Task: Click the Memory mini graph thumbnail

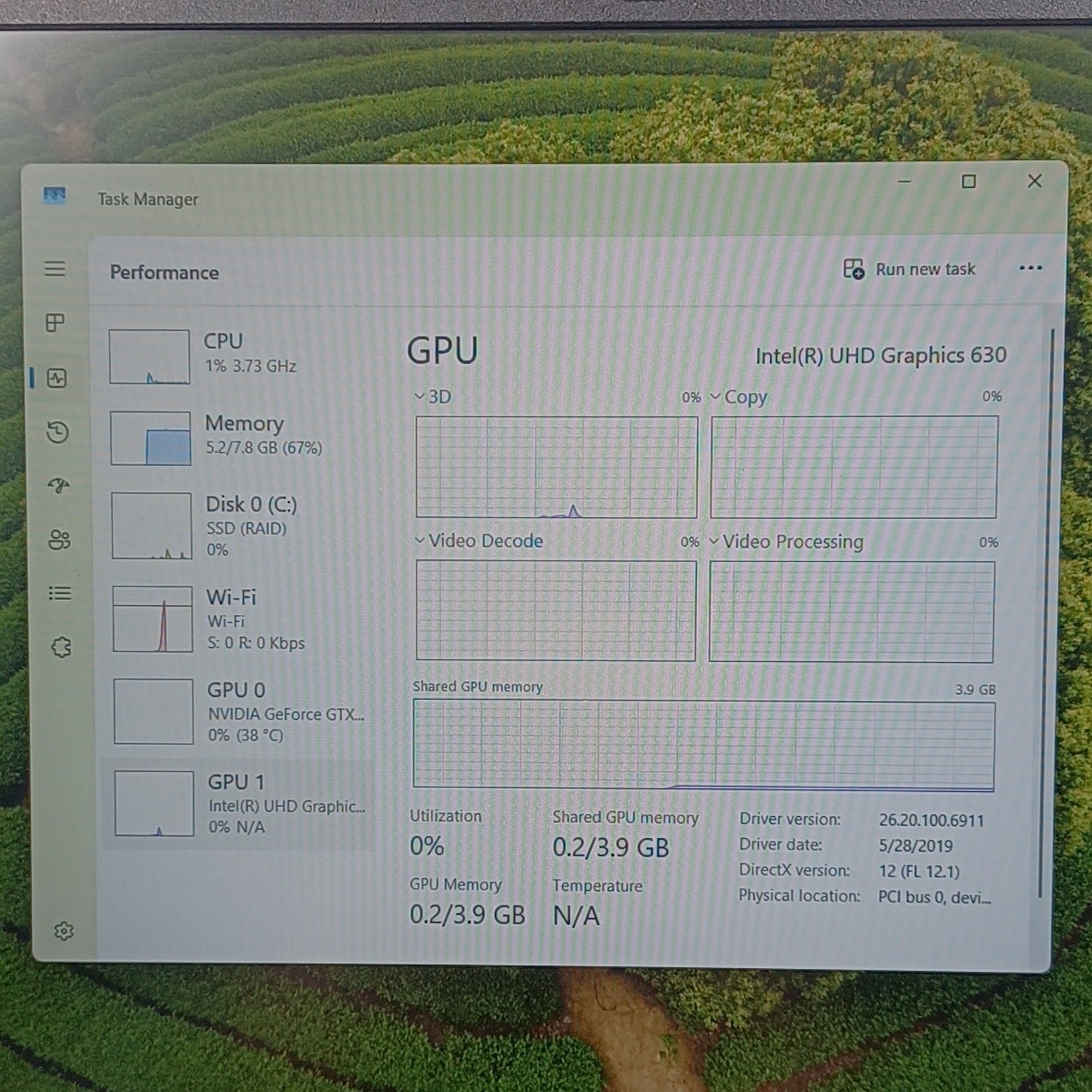Action: 150,438
